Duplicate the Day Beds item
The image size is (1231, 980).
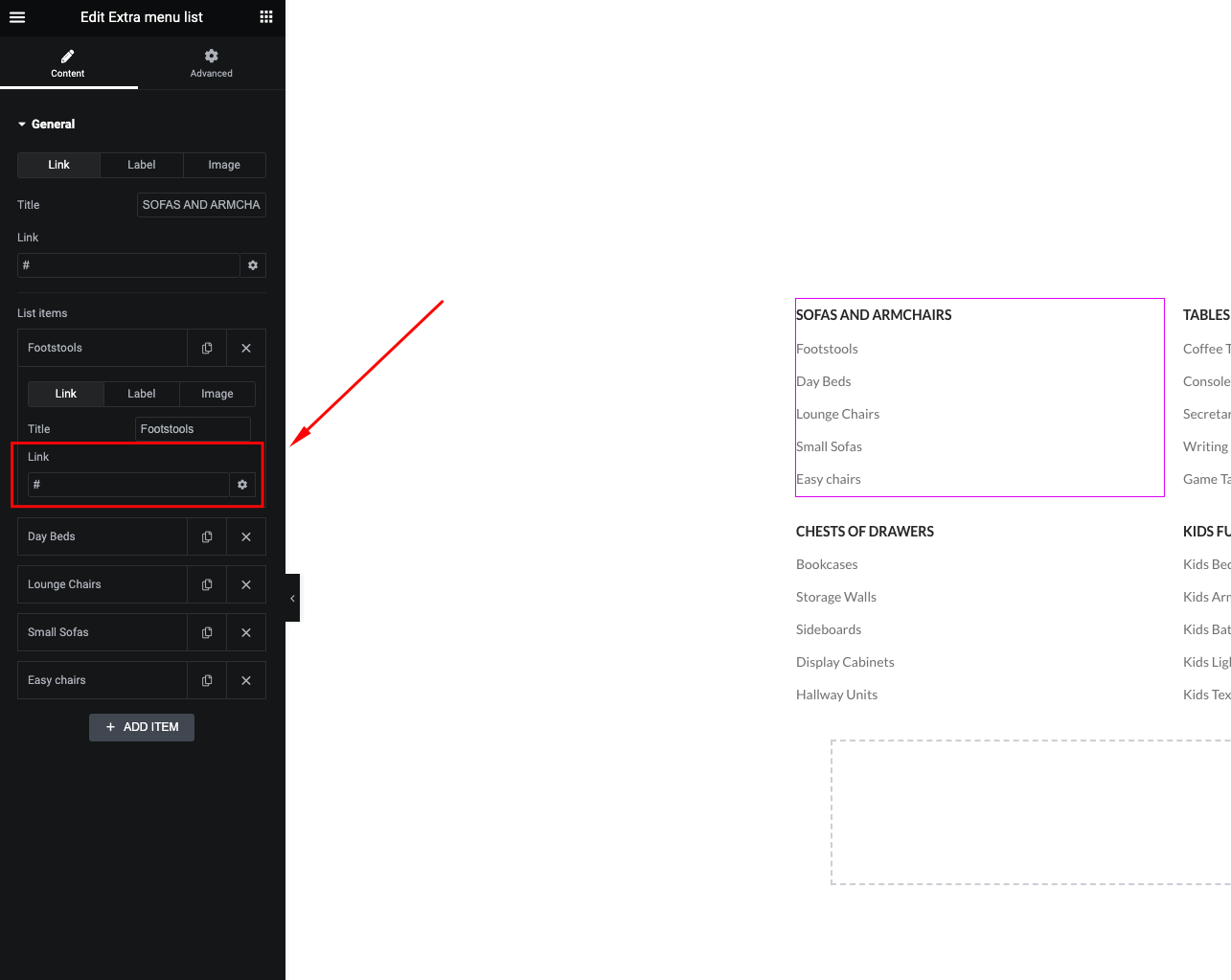pos(207,536)
